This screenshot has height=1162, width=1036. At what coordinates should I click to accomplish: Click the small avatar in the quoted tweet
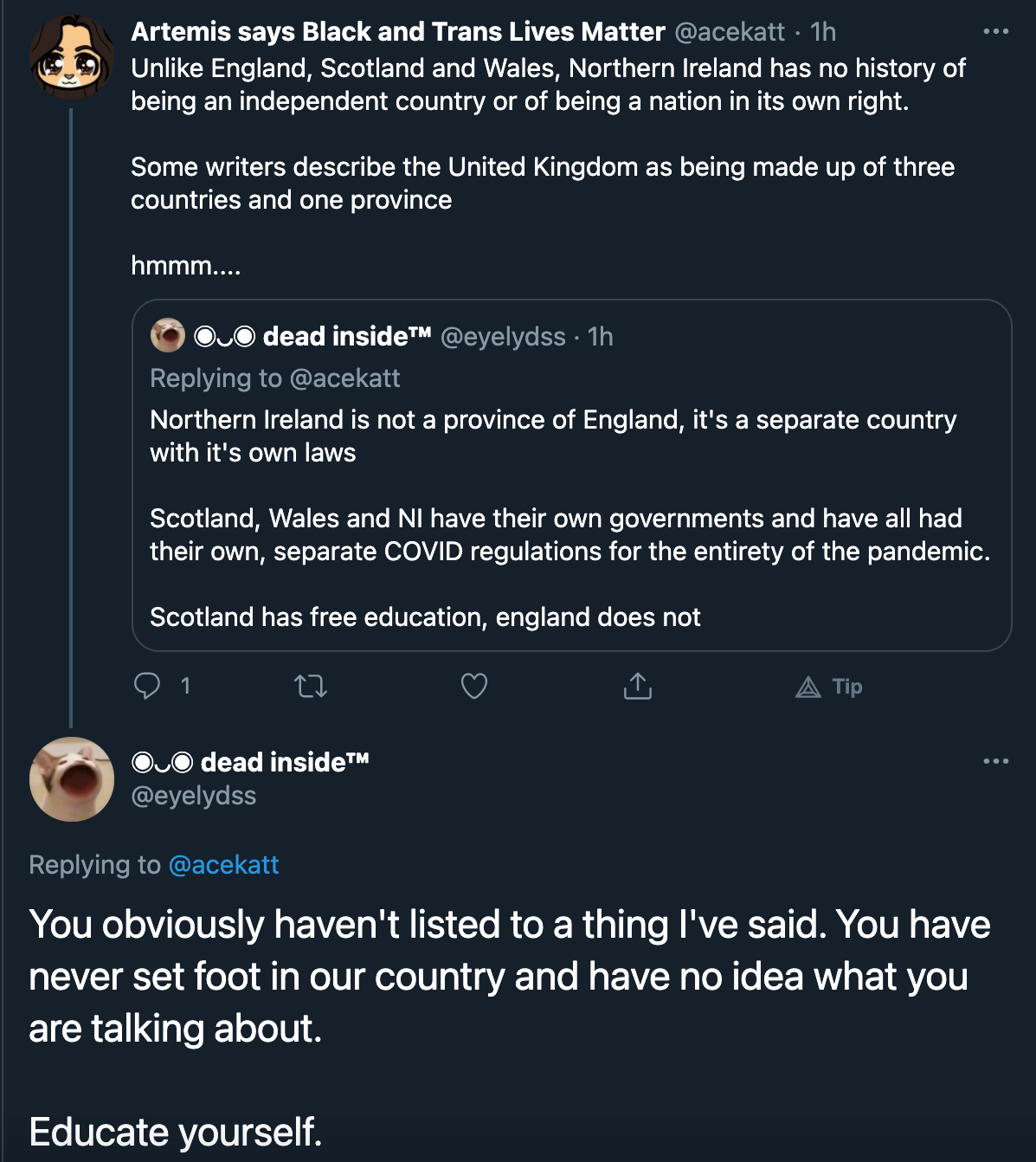[168, 335]
